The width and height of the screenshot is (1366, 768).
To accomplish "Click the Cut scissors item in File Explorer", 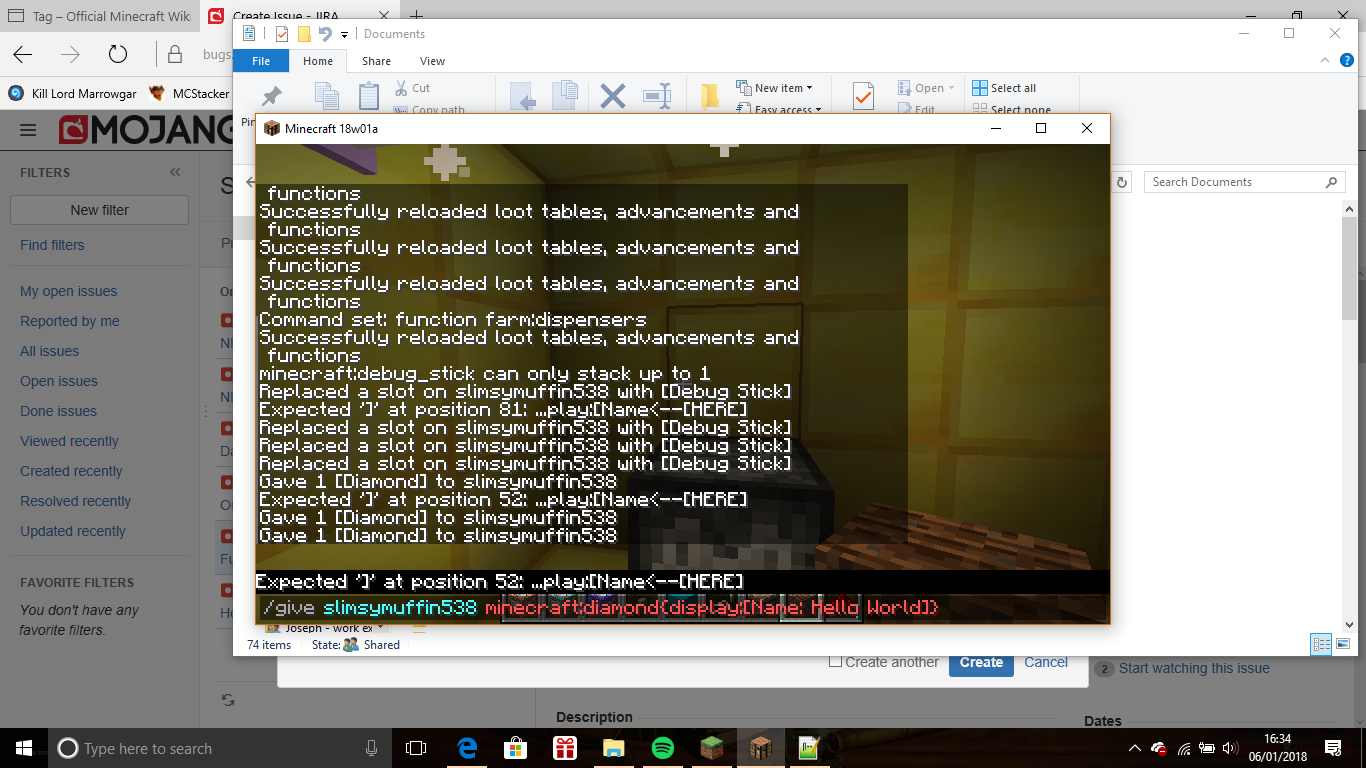I will coord(412,88).
